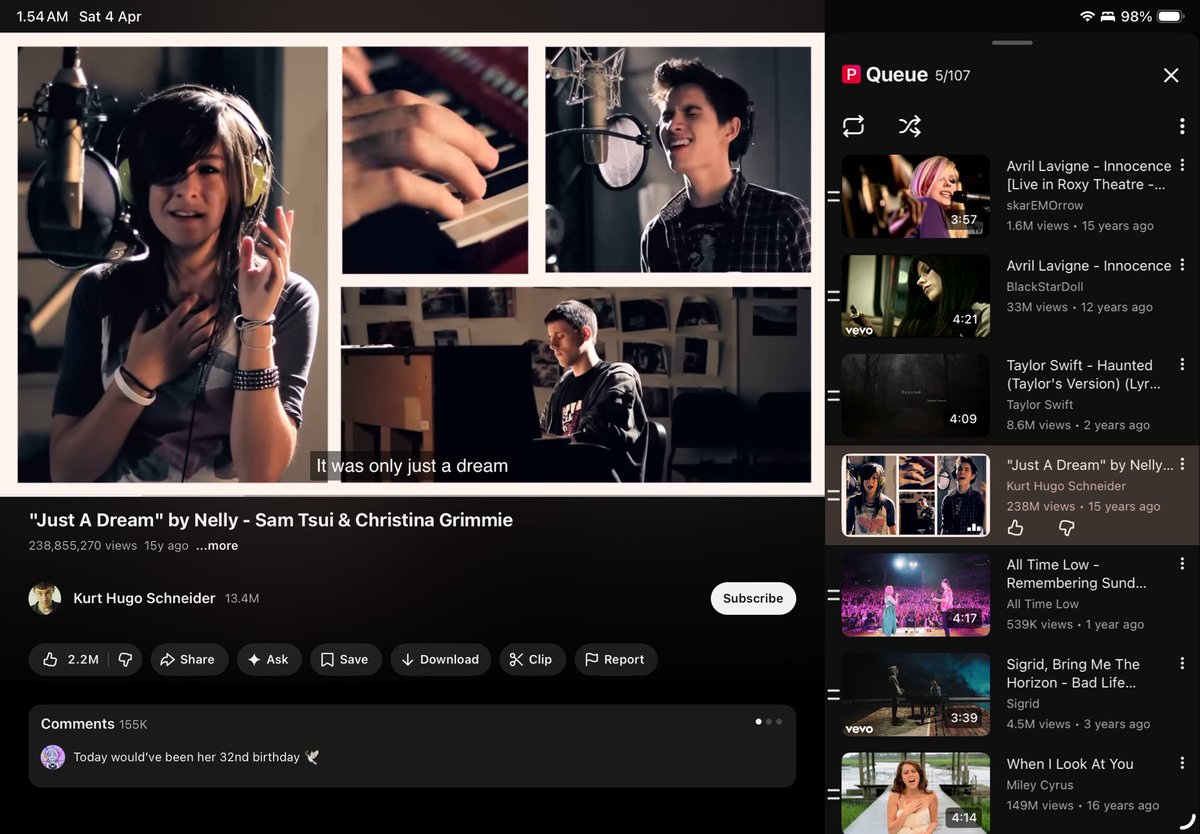
Task: Grab reorder handle of Sigrid item
Action: pyautogui.click(x=833, y=694)
